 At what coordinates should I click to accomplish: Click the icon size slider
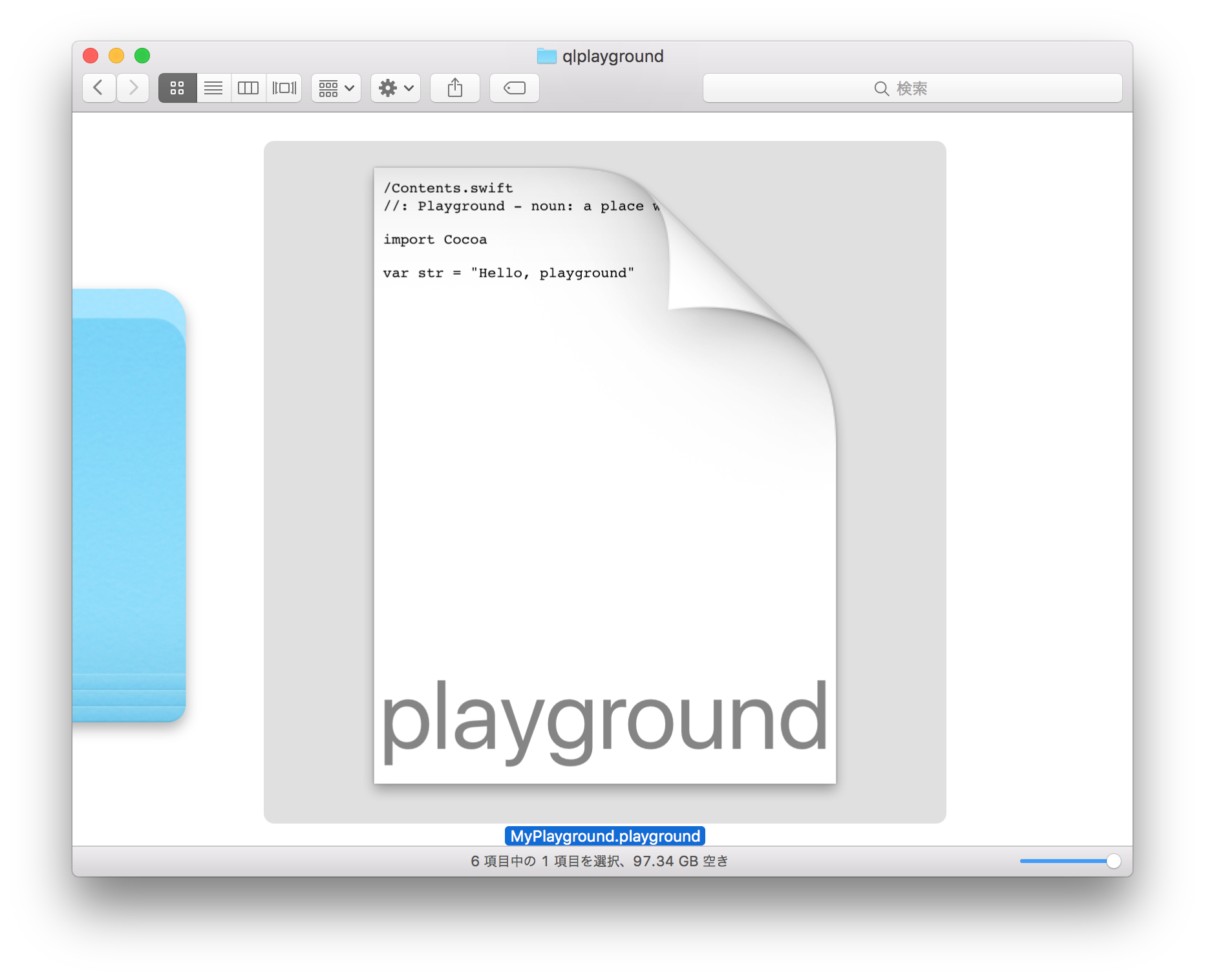point(1070,861)
